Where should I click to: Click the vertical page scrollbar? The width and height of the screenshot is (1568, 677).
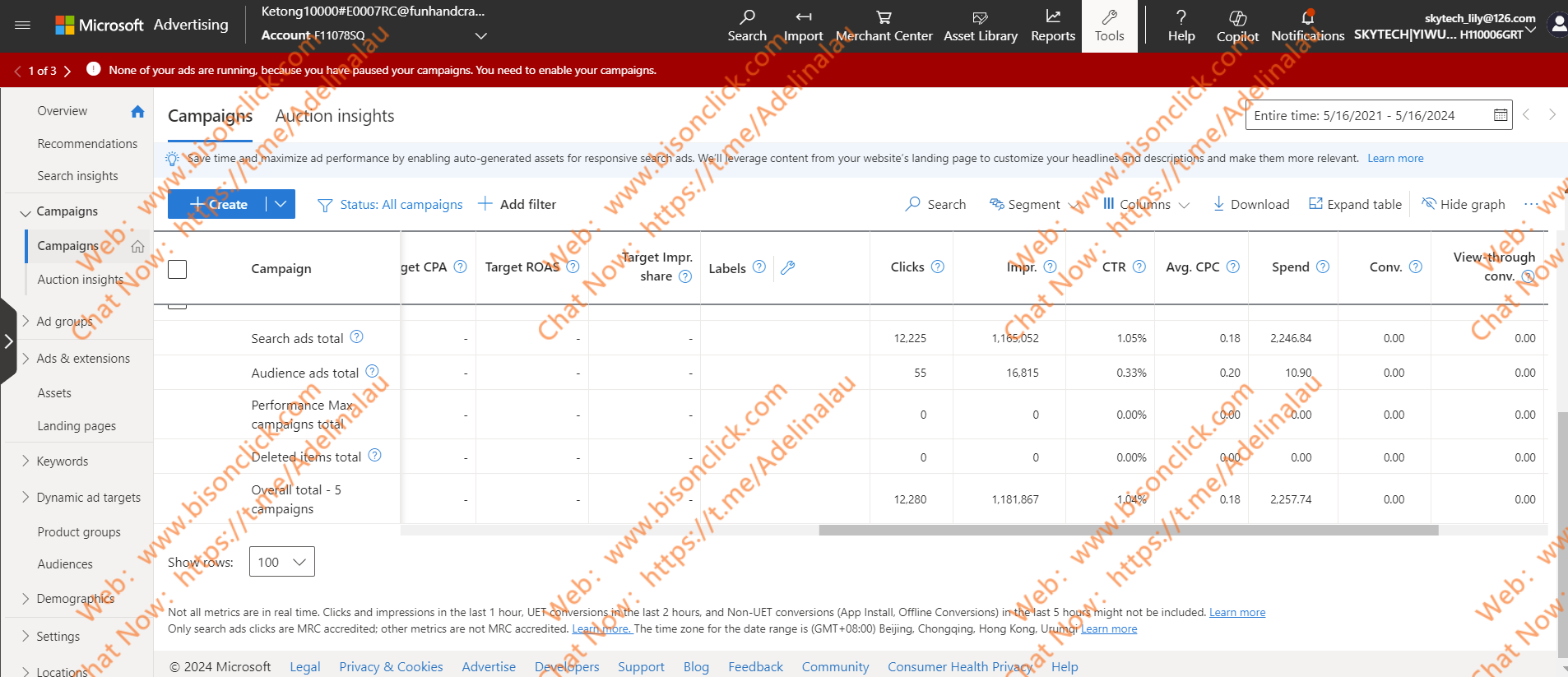tap(1563, 535)
